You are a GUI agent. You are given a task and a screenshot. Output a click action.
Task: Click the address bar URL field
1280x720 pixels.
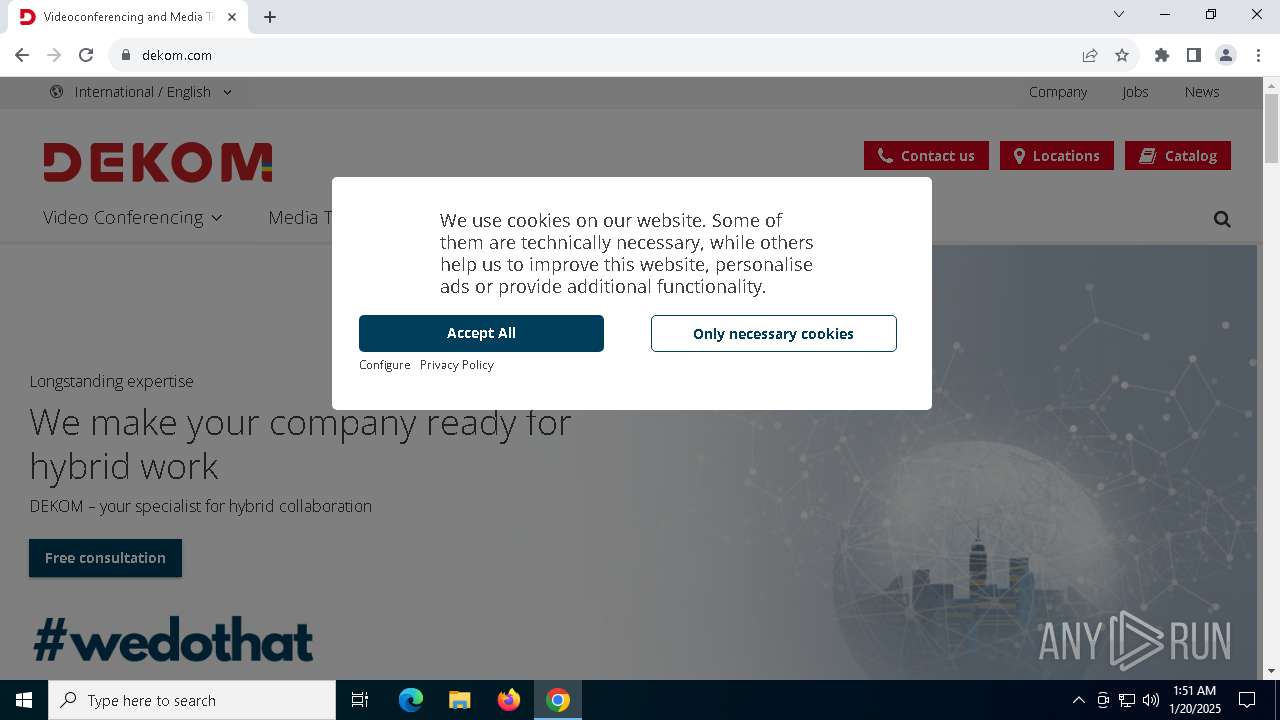600,55
